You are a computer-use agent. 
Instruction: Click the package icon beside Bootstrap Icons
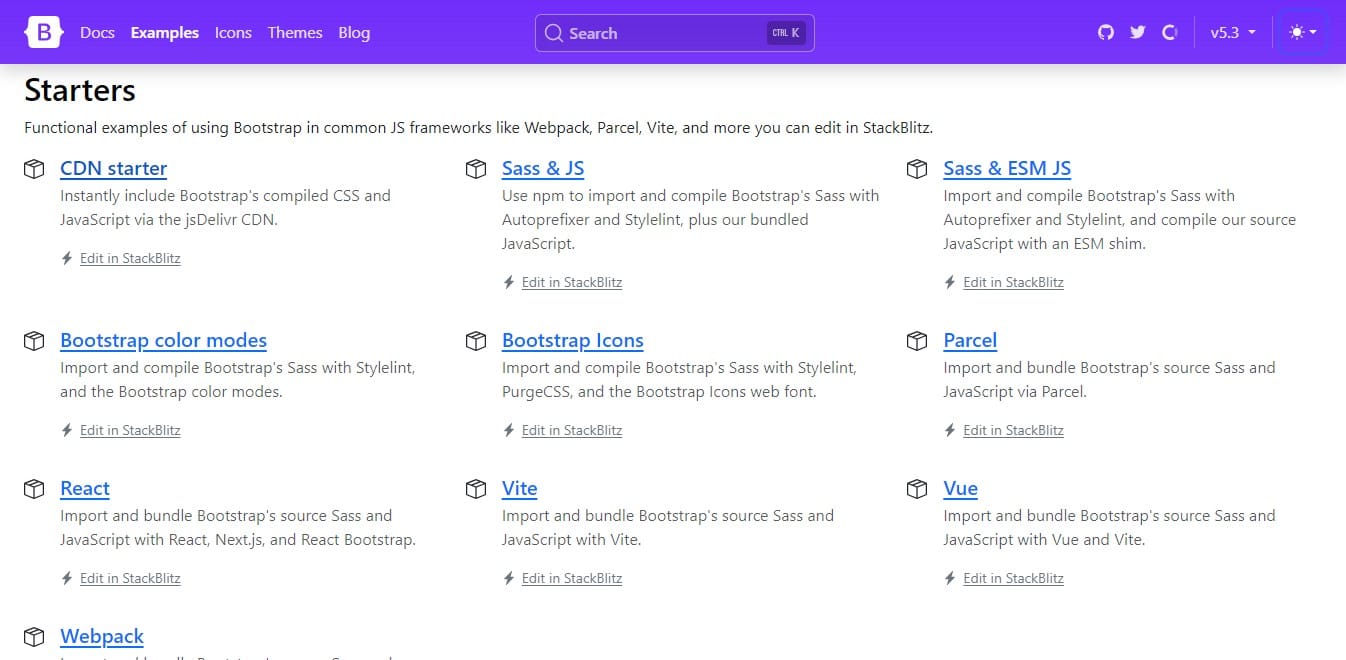[475, 341]
